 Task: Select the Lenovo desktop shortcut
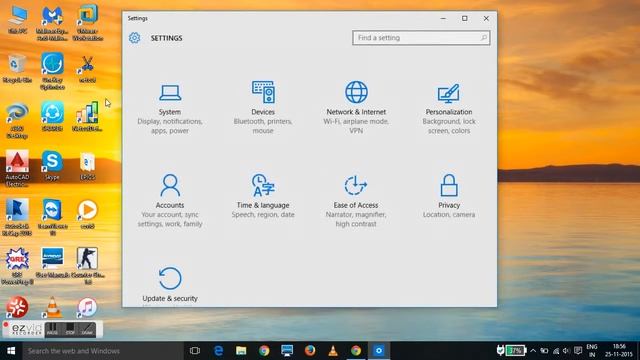(x=52, y=263)
